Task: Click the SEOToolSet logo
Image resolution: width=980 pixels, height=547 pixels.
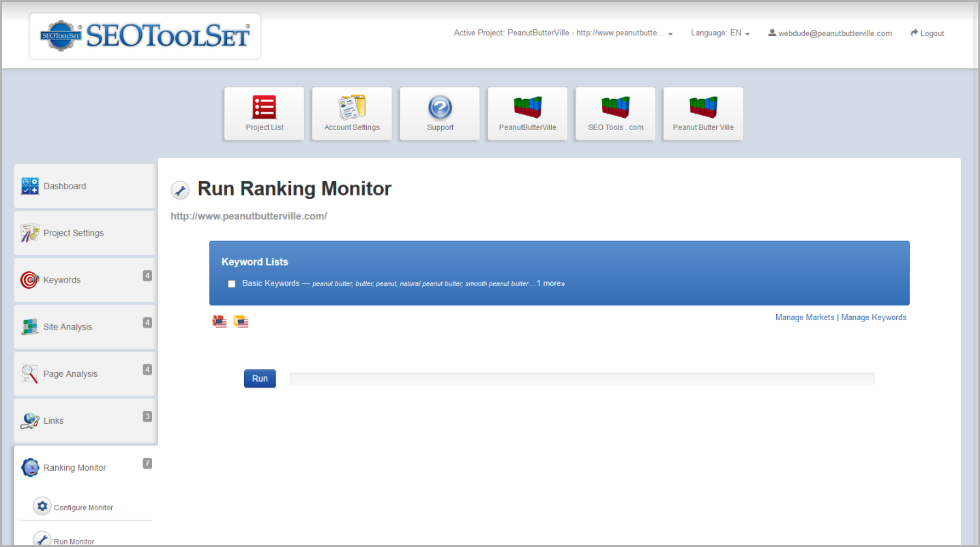Action: pos(145,36)
